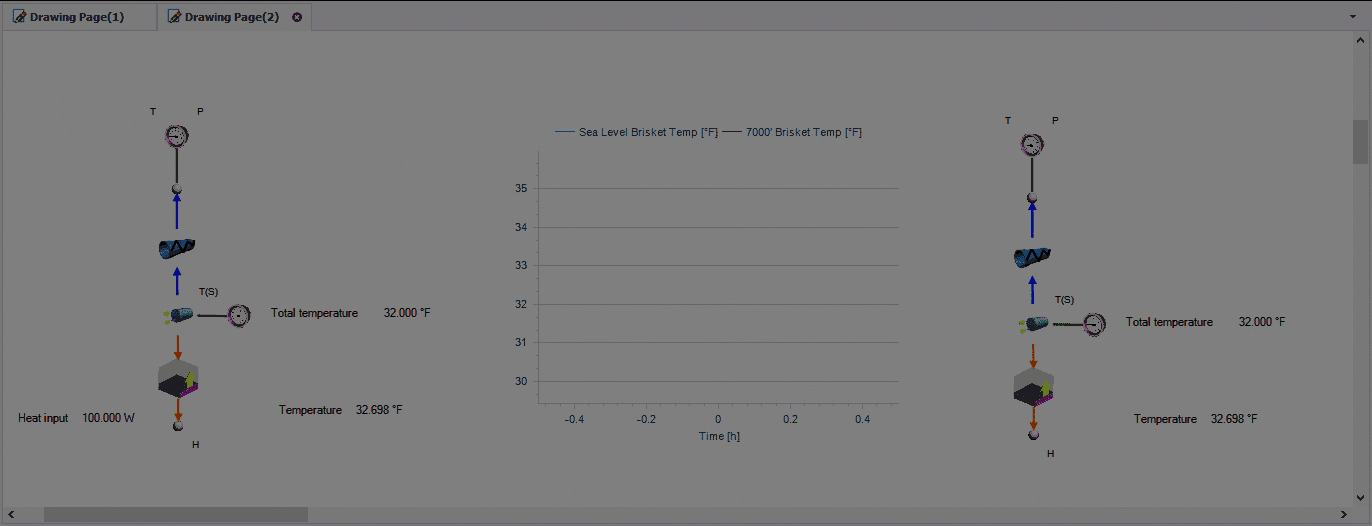
Task: Select the thermal mass block in right diagram
Action: click(1033, 387)
